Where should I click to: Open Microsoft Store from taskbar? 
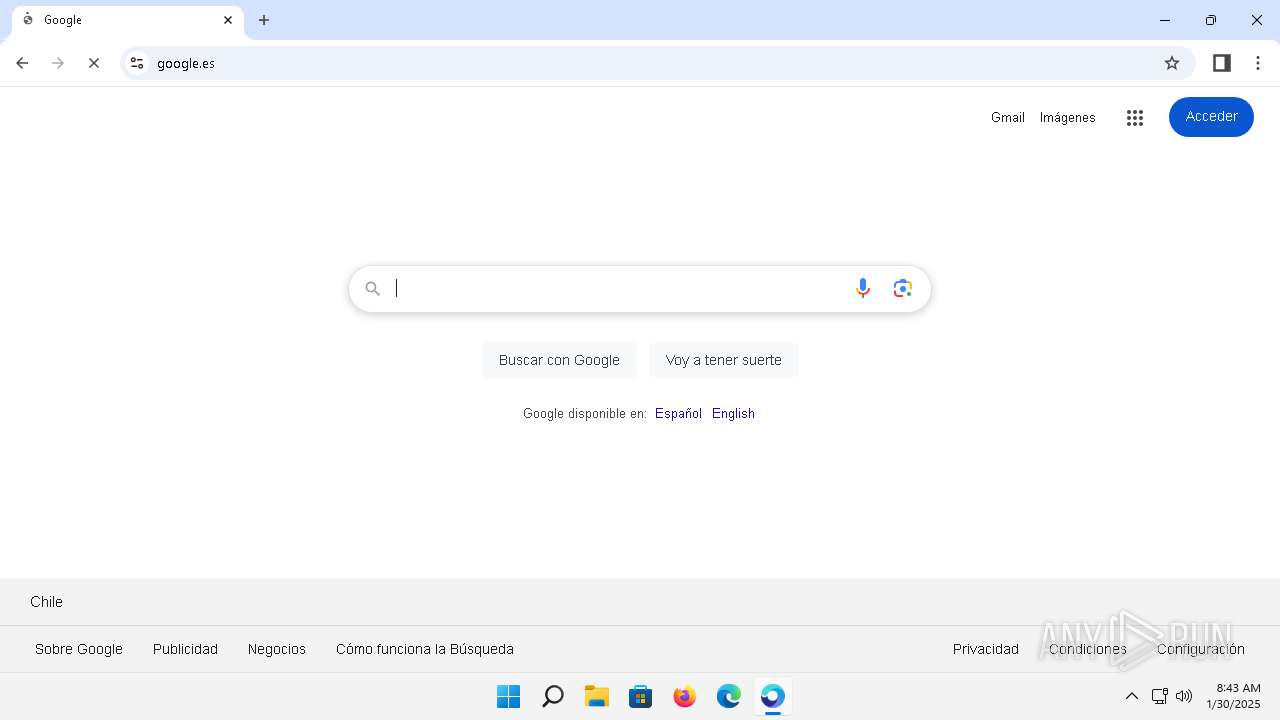pos(641,696)
